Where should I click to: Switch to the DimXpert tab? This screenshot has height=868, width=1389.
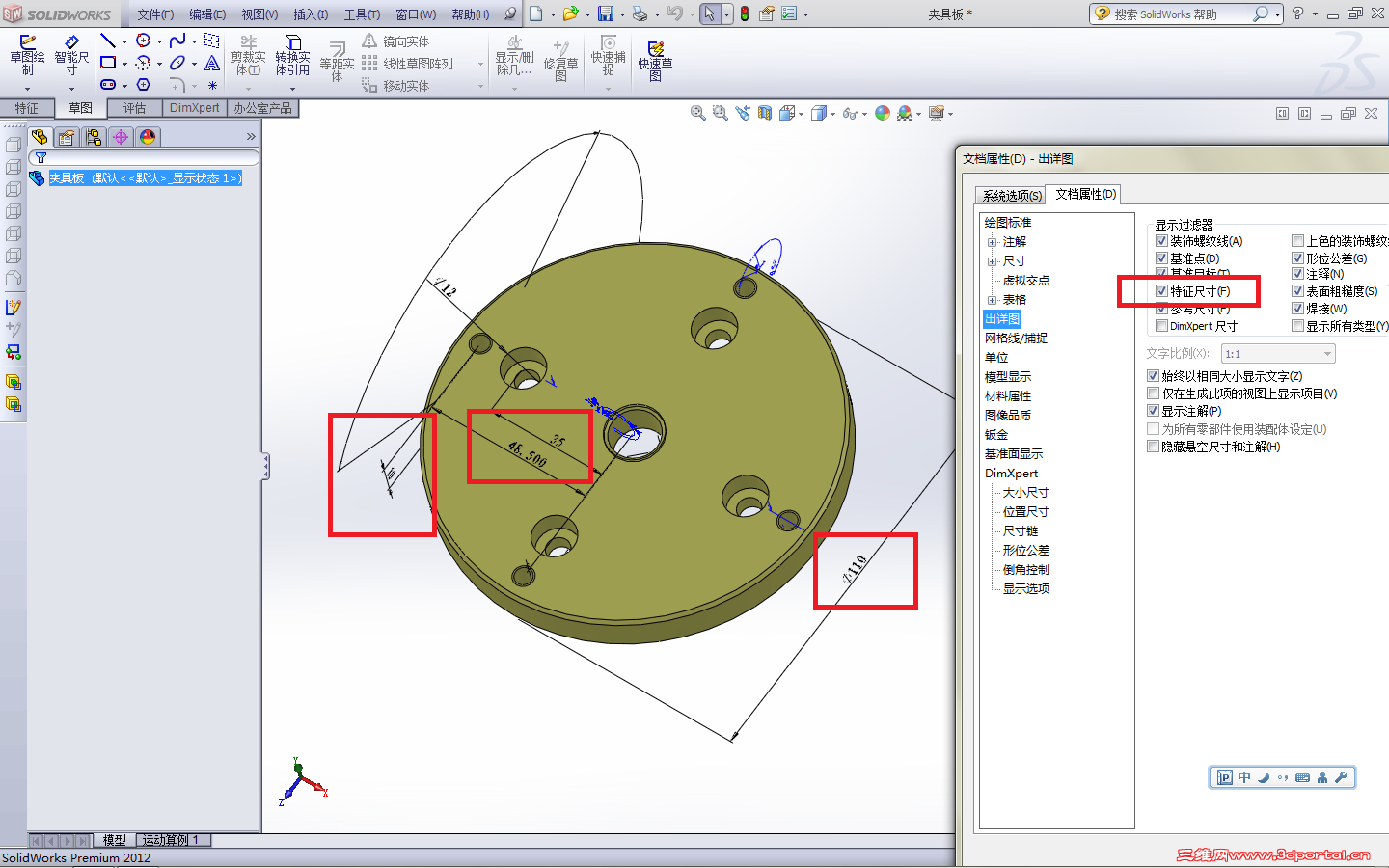(x=195, y=108)
